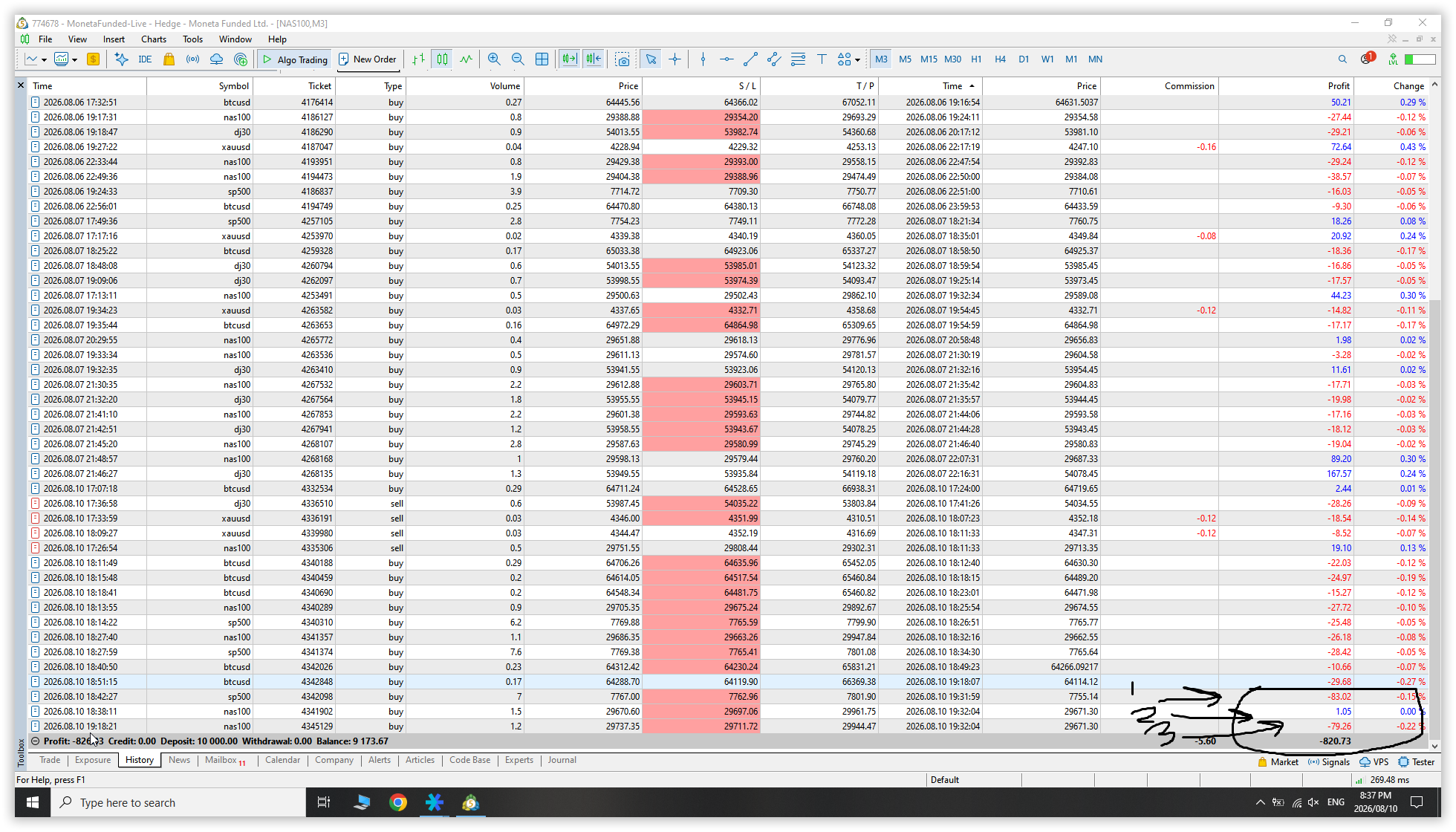Sort by the closing Time column header

pyautogui.click(x=930, y=86)
